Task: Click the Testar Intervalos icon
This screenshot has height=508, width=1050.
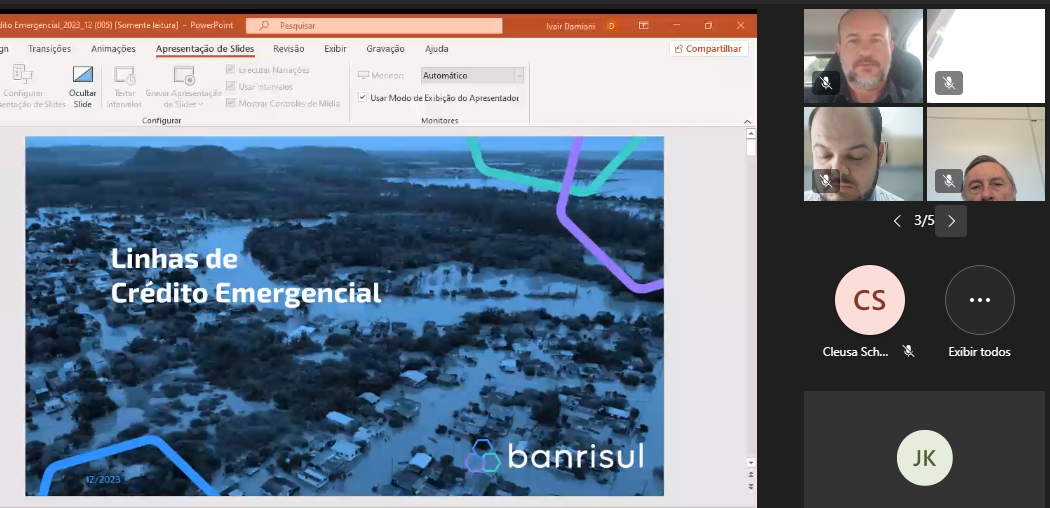Action: point(124,75)
